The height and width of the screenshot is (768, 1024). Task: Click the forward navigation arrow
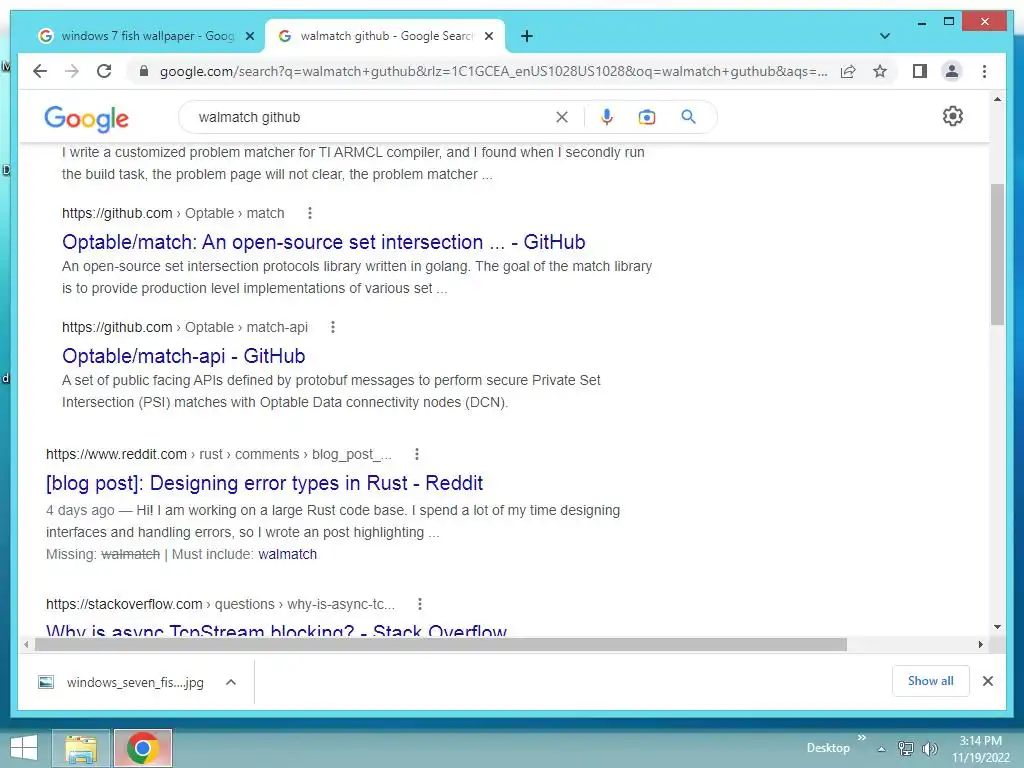[72, 71]
